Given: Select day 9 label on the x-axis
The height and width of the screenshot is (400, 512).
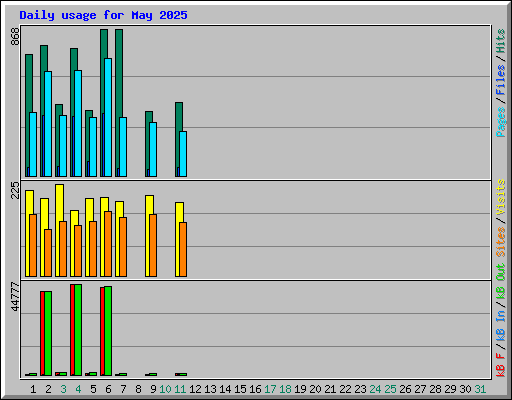Looking at the screenshot, I should [153, 389].
